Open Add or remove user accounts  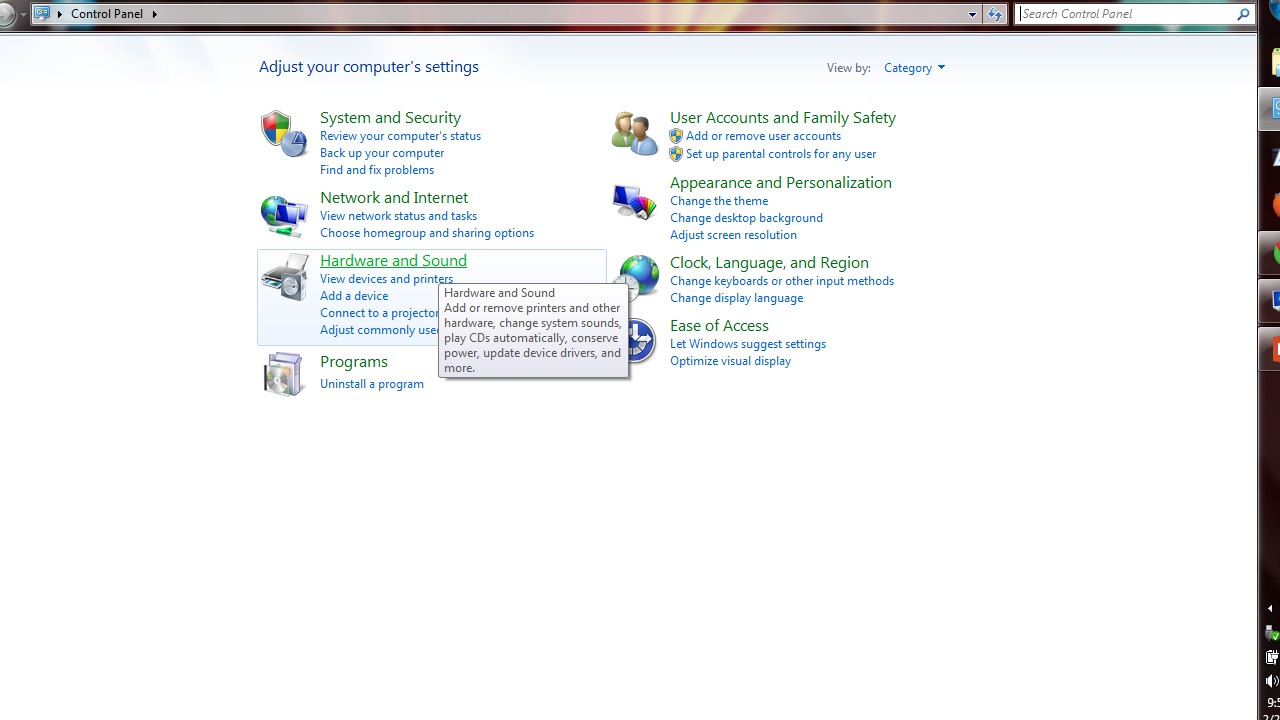763,136
